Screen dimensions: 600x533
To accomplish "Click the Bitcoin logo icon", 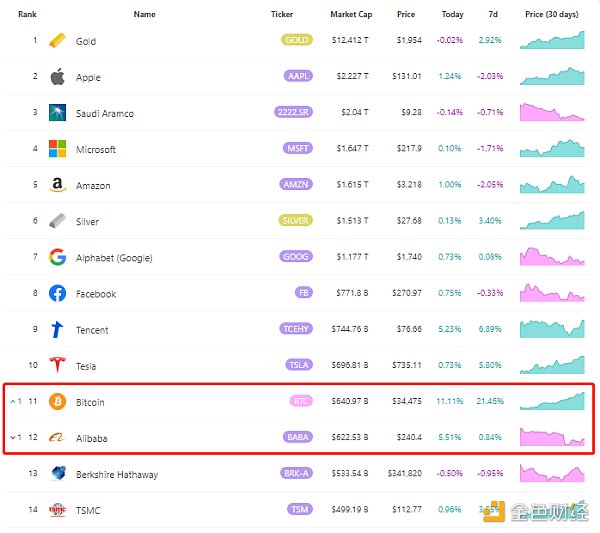I will (x=58, y=402).
